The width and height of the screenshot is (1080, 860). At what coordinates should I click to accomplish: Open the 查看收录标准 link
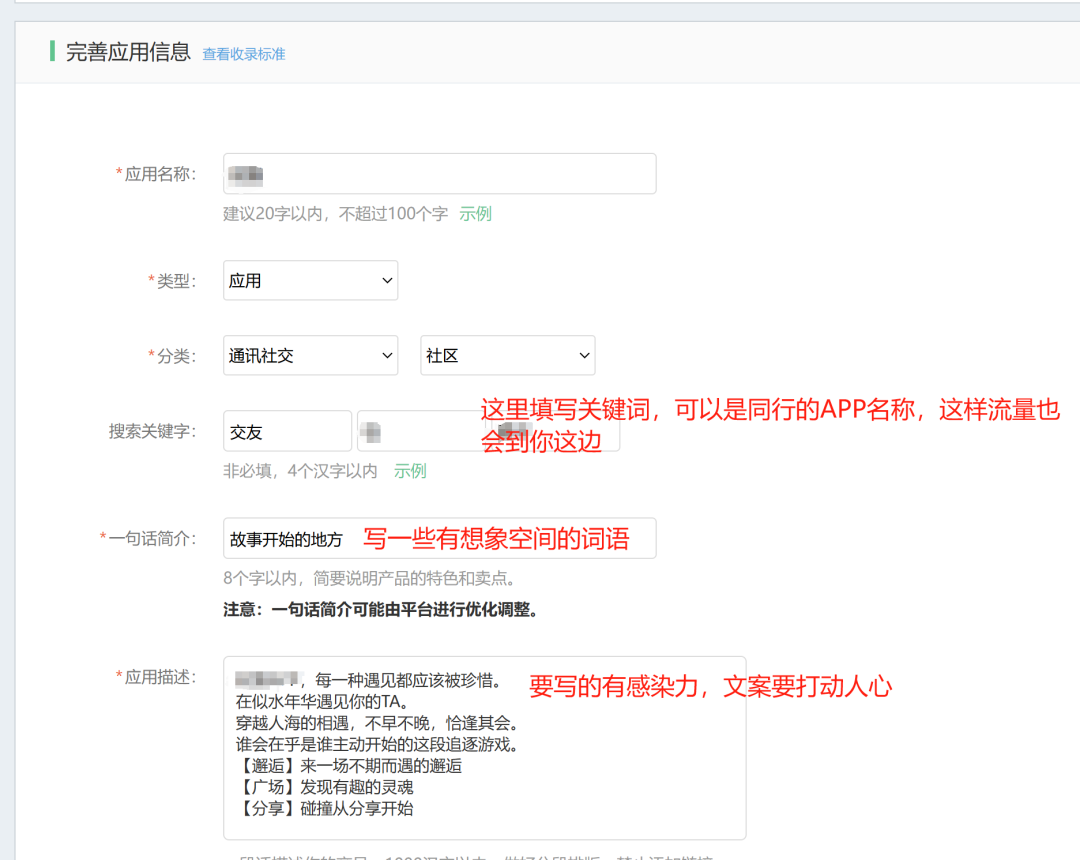pyautogui.click(x=243, y=53)
